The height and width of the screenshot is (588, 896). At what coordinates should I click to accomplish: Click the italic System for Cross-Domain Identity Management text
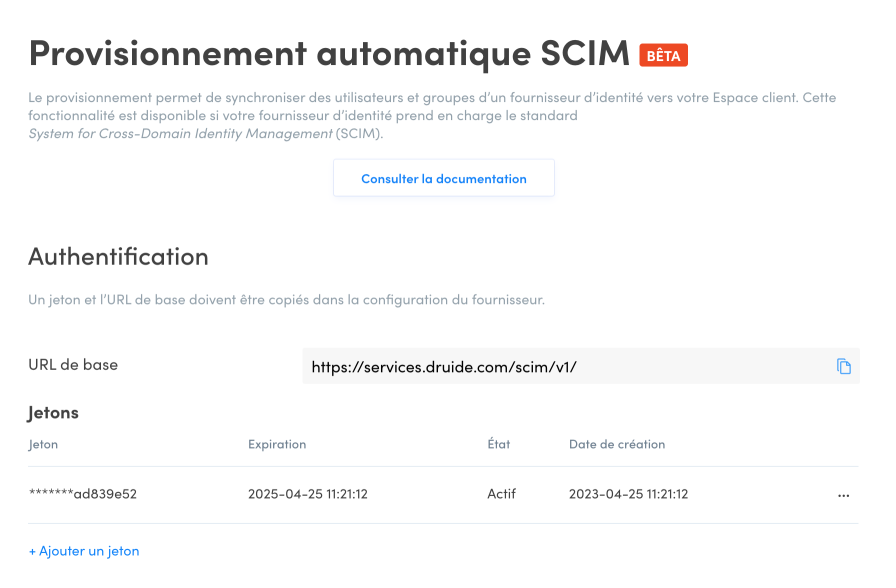[181, 133]
